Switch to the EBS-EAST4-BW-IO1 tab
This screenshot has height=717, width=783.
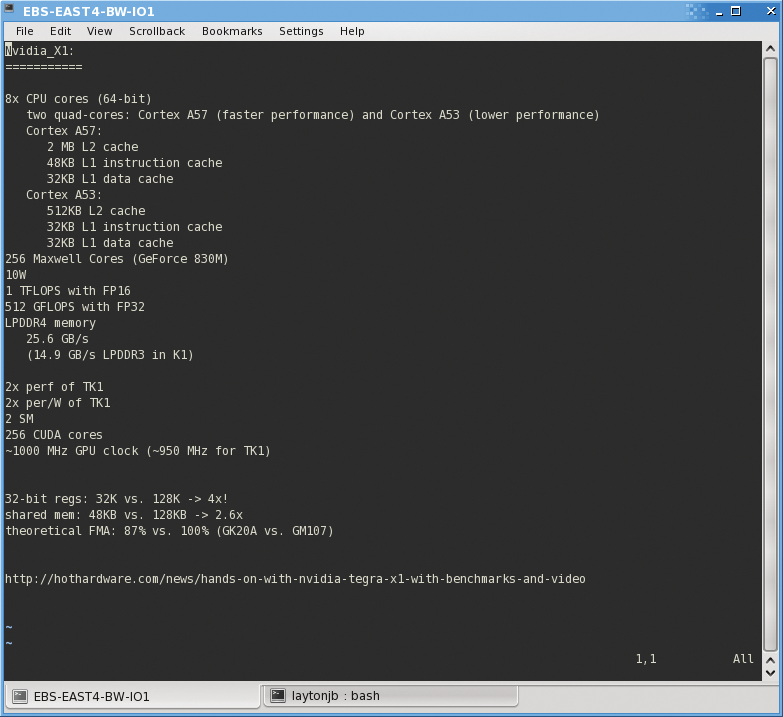pos(132,696)
